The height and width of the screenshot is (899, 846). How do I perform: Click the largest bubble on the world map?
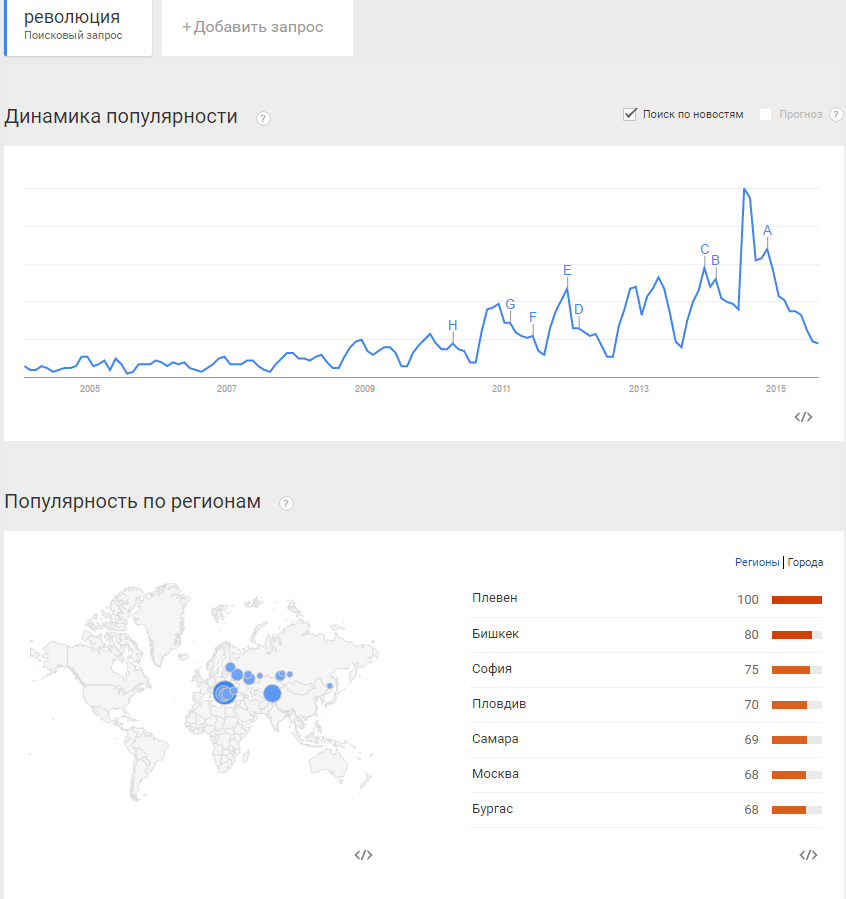pyautogui.click(x=223, y=691)
